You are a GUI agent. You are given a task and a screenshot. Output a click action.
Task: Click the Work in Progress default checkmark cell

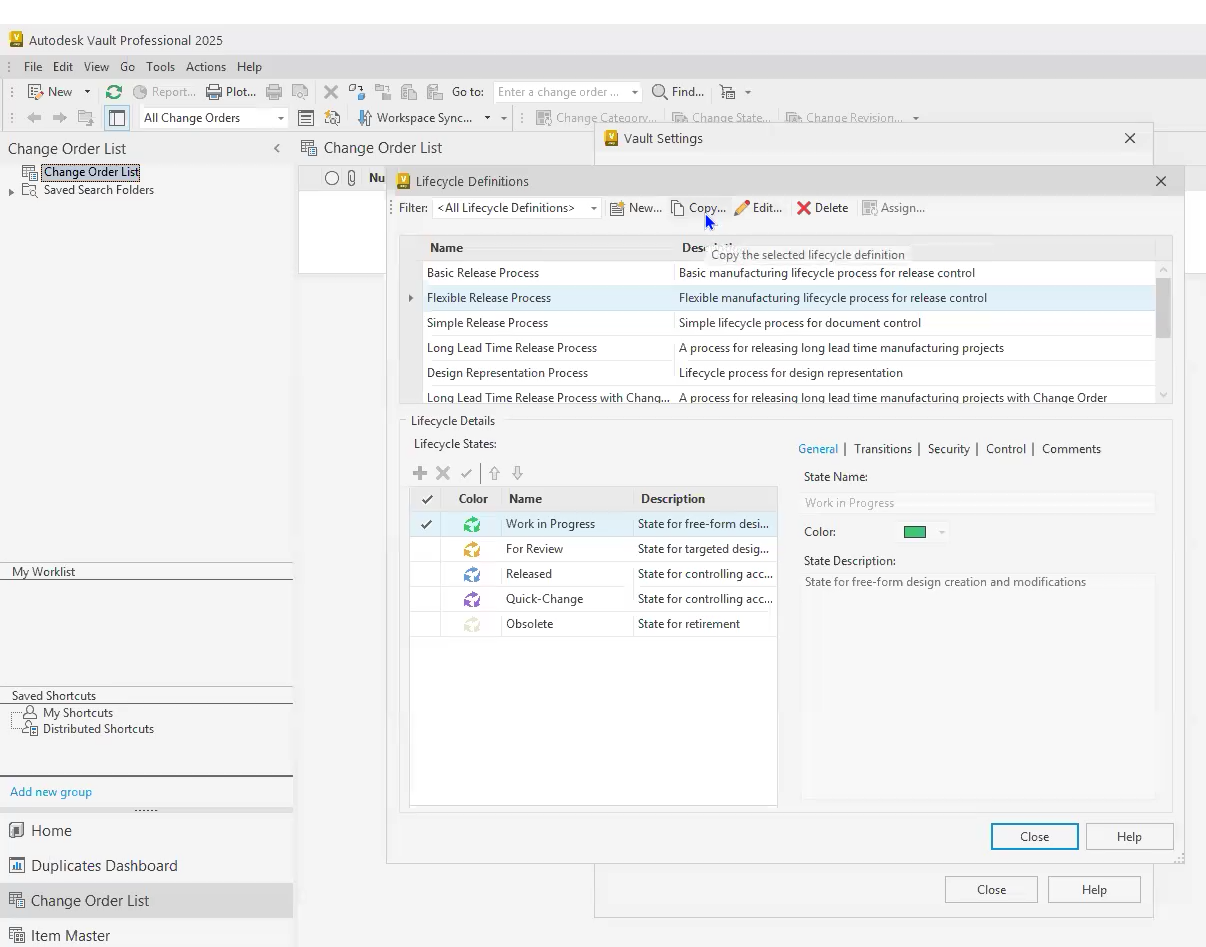pyautogui.click(x=426, y=524)
